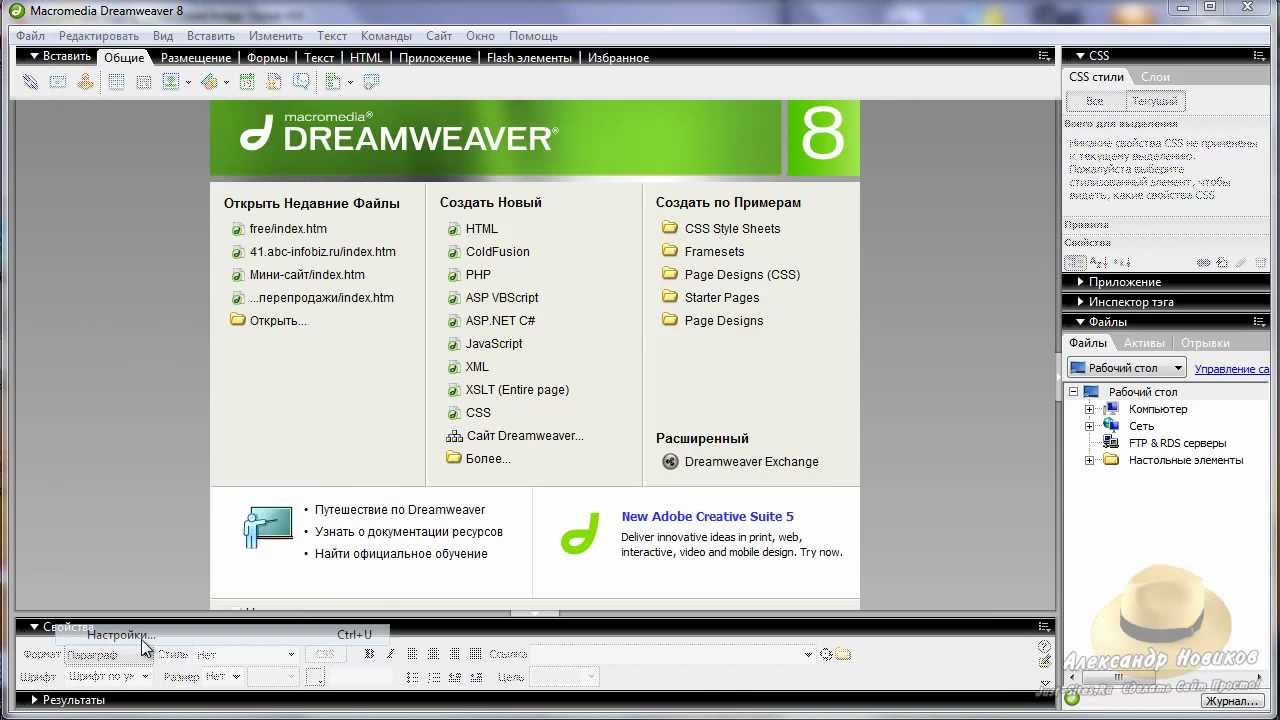Screen dimensions: 1280x720
Task: Switch to the Формы insert tab
Action: (267, 58)
